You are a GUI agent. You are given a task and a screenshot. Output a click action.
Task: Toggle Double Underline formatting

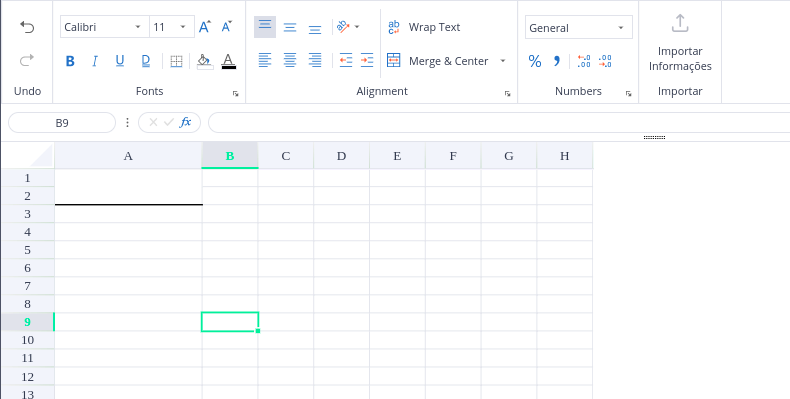coord(146,61)
